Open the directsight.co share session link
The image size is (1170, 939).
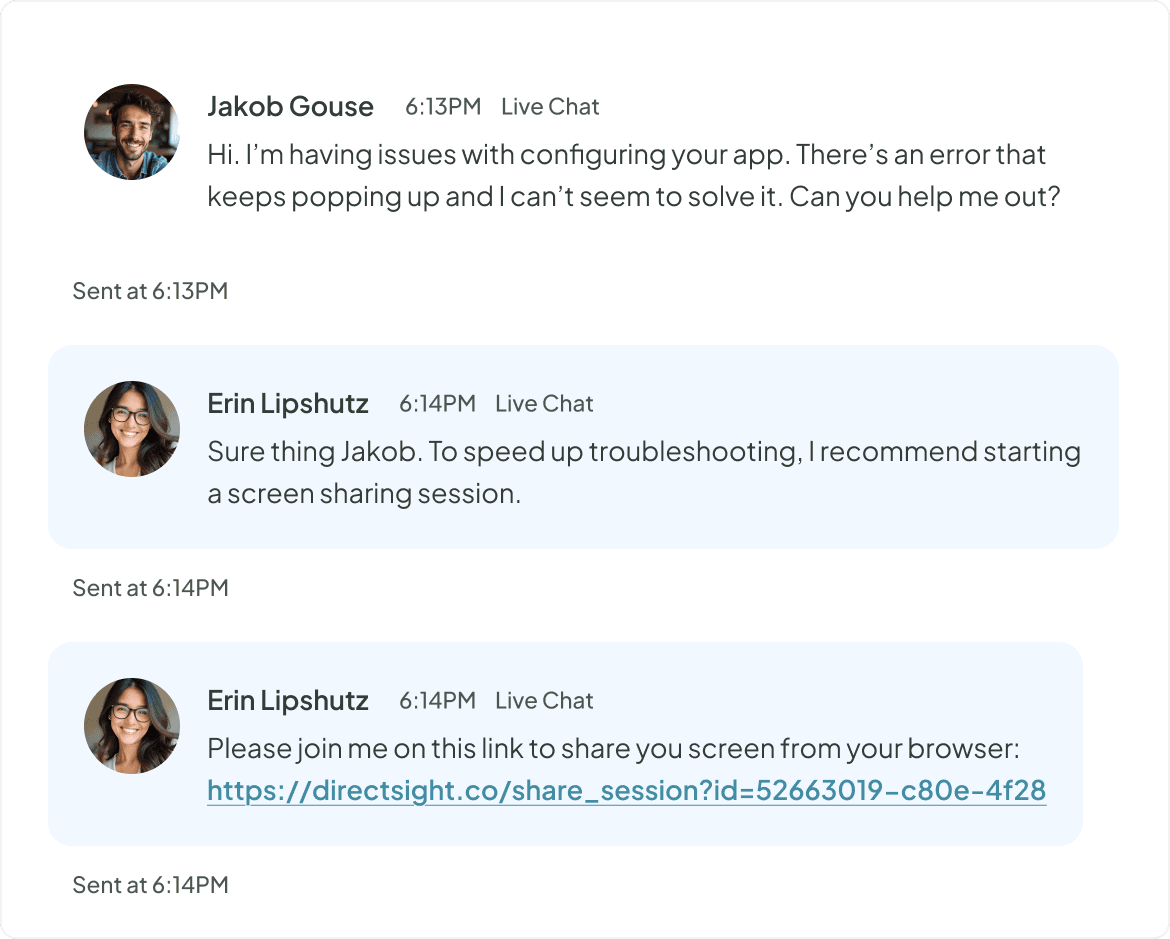[x=624, y=789]
